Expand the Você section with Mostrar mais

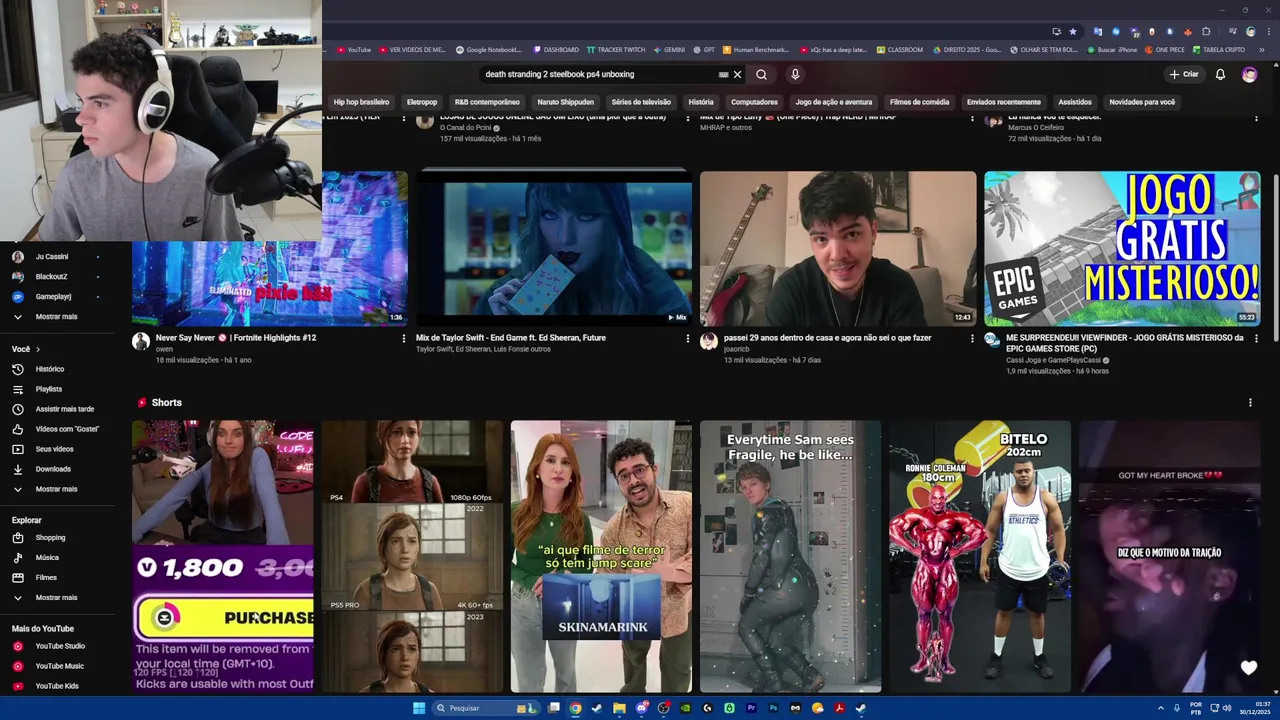(57, 489)
